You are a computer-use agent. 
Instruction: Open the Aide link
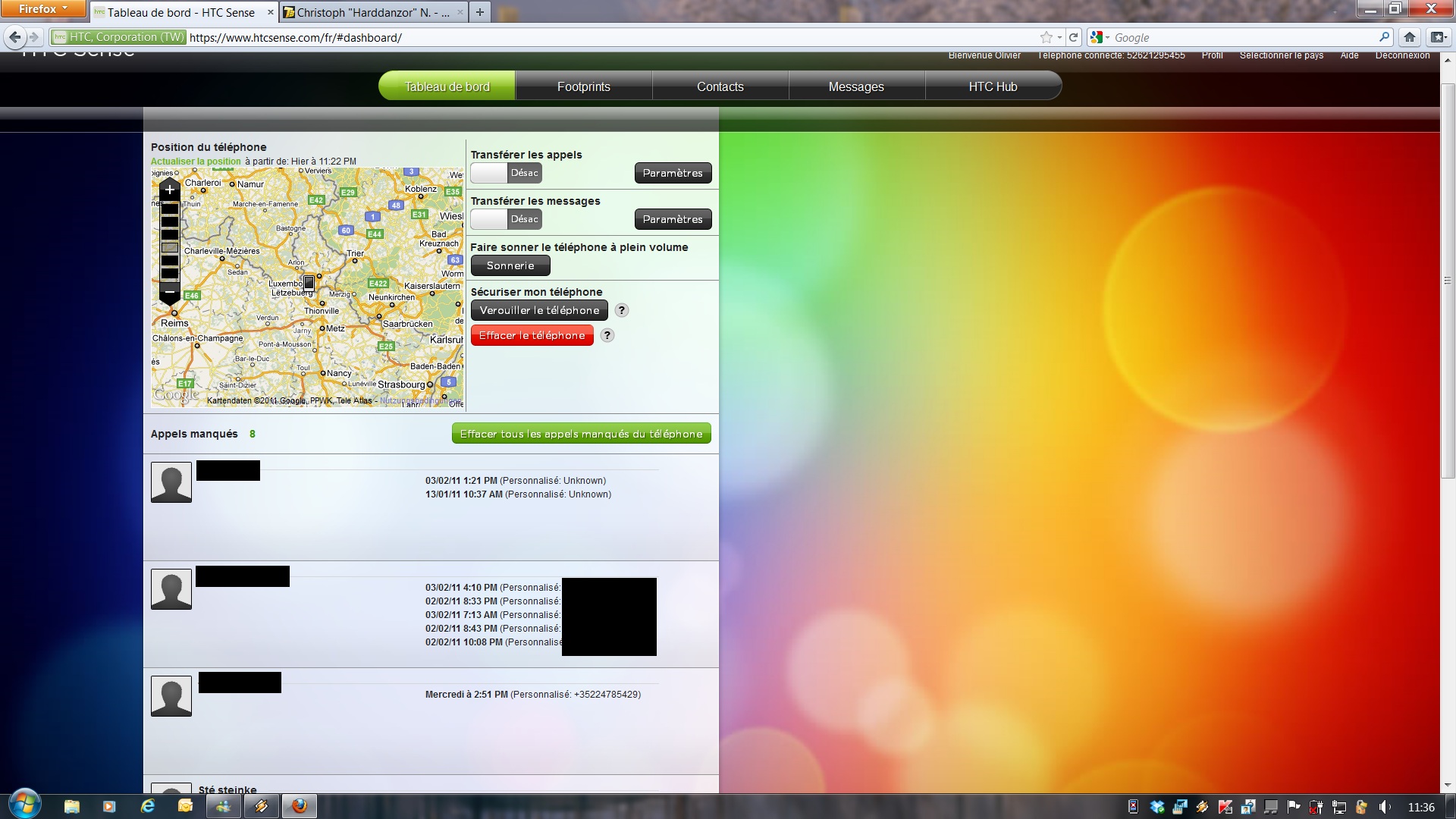click(1349, 55)
